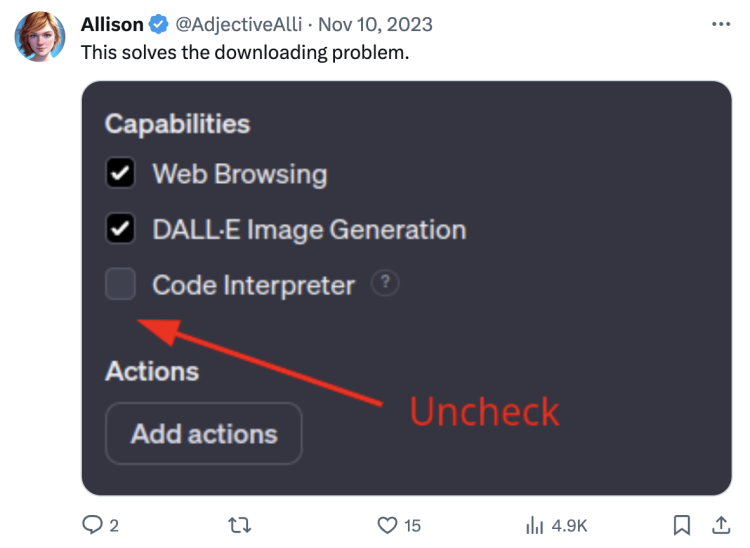Uncheck the Web Browsing checkbox
Screen dimensions: 750x548
coord(121,174)
